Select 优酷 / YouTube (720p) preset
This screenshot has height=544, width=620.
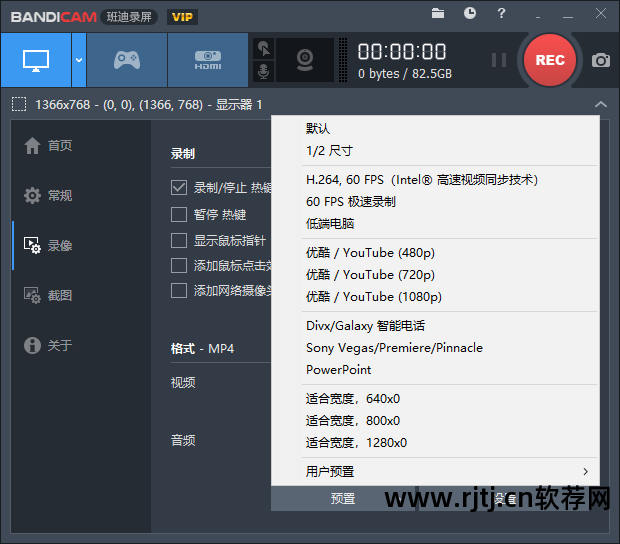pos(435,275)
